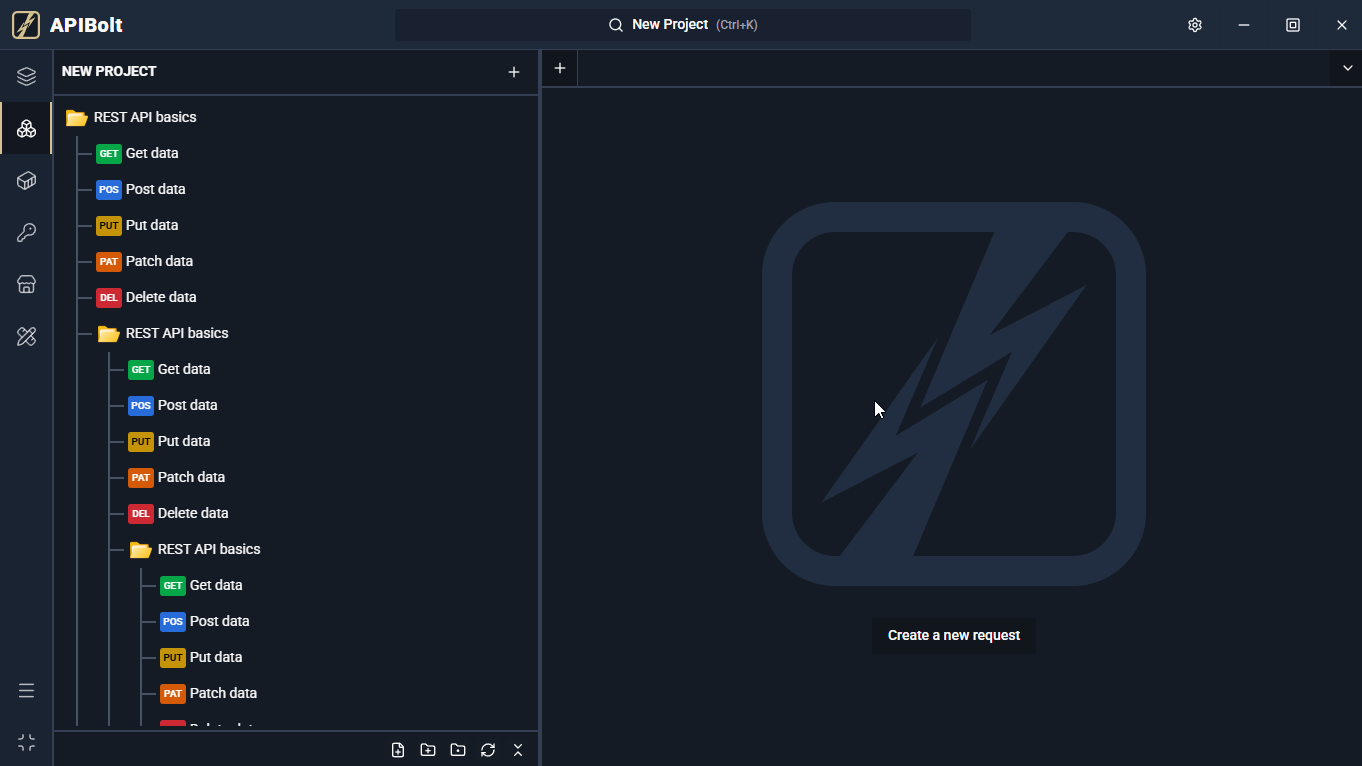Open the storefront icon in the sidebar
The image size is (1362, 766).
27,284
